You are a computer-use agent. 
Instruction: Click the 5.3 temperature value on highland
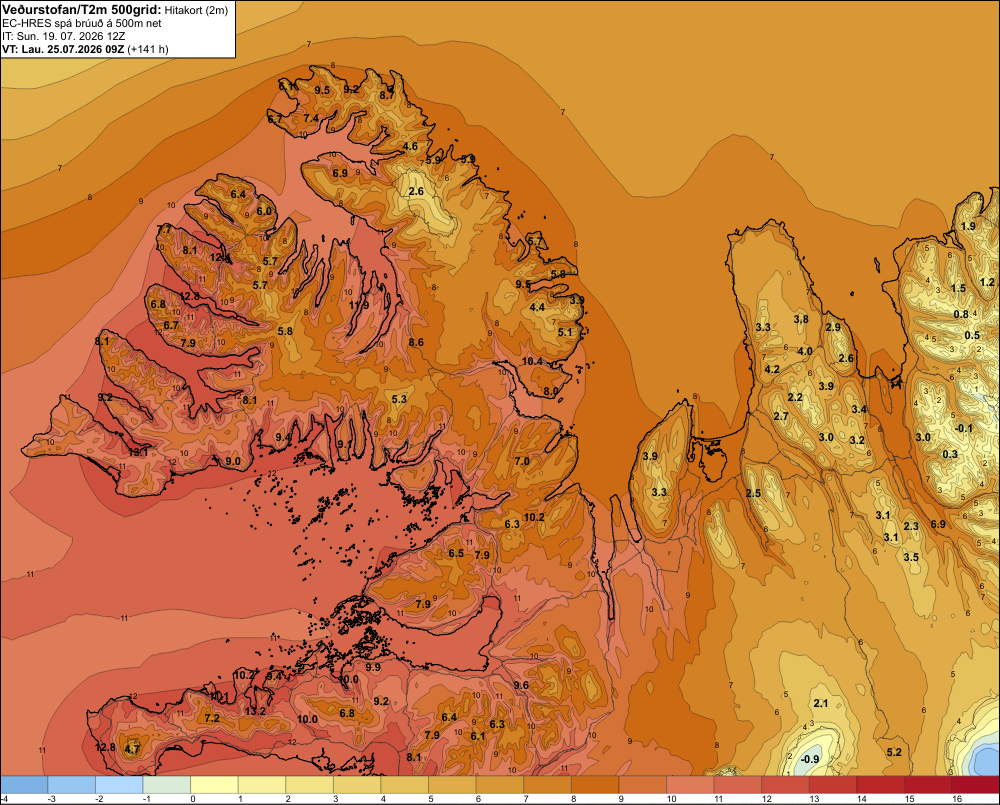(x=399, y=399)
